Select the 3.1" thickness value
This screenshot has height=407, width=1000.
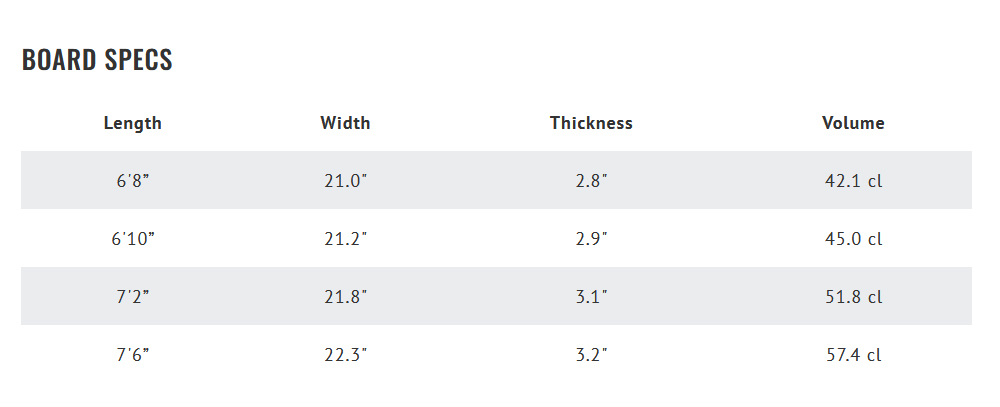[591, 297]
